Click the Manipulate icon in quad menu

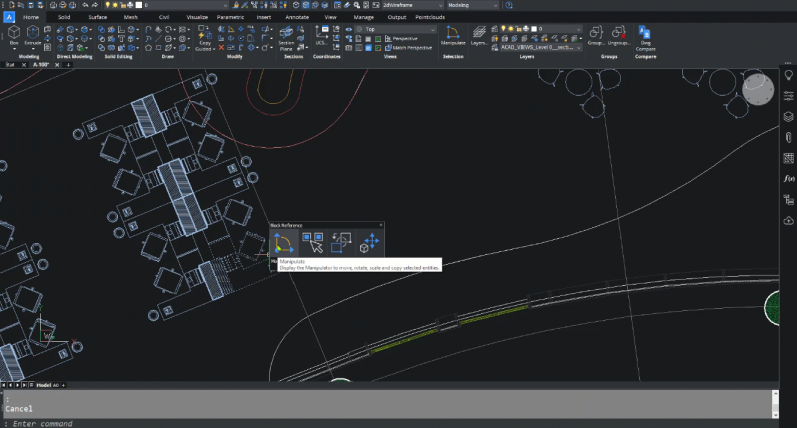tap(284, 242)
